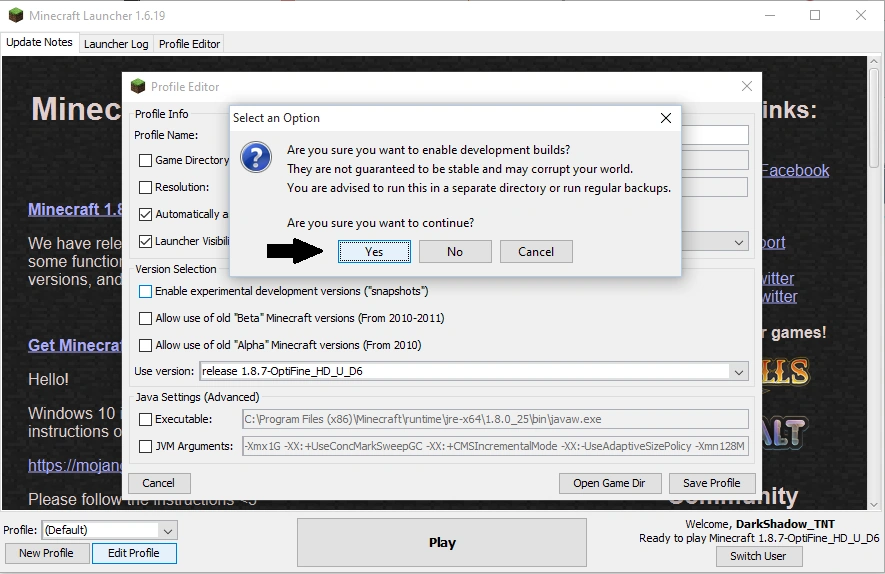Open the https://mojang link
Image resolution: width=885 pixels, height=574 pixels.
(75, 466)
